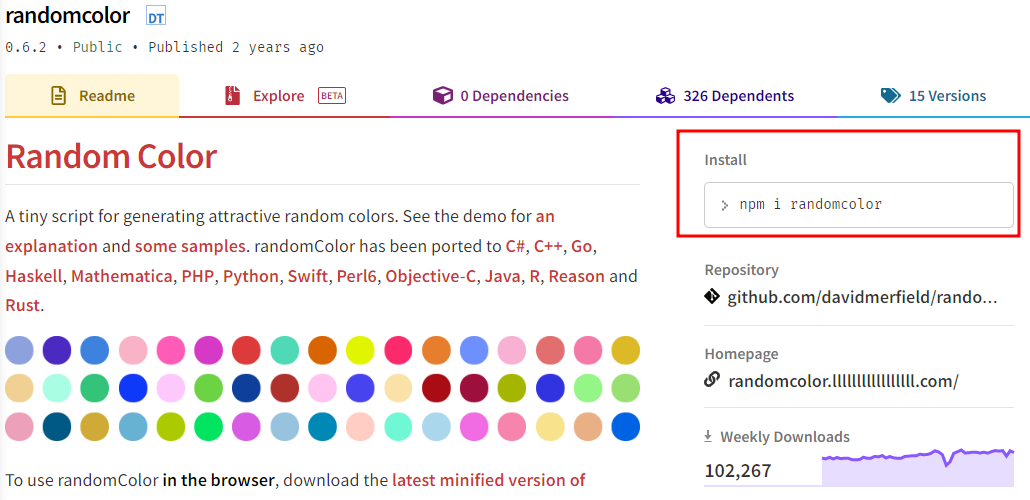Click the version number 0.6.2

pos(26,47)
